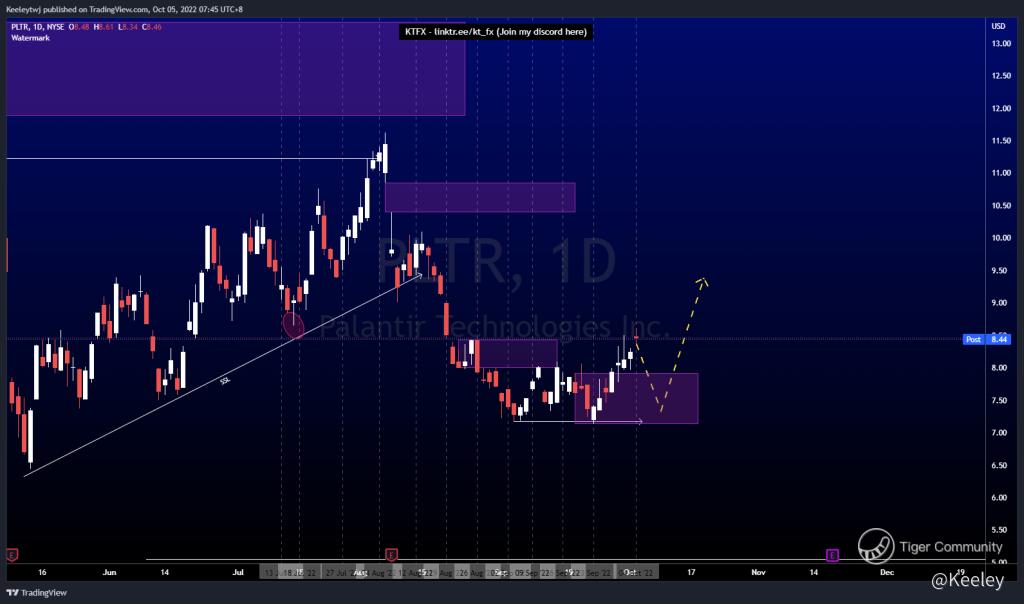Open the KTFX linktr.ee discord text box

point(496,32)
